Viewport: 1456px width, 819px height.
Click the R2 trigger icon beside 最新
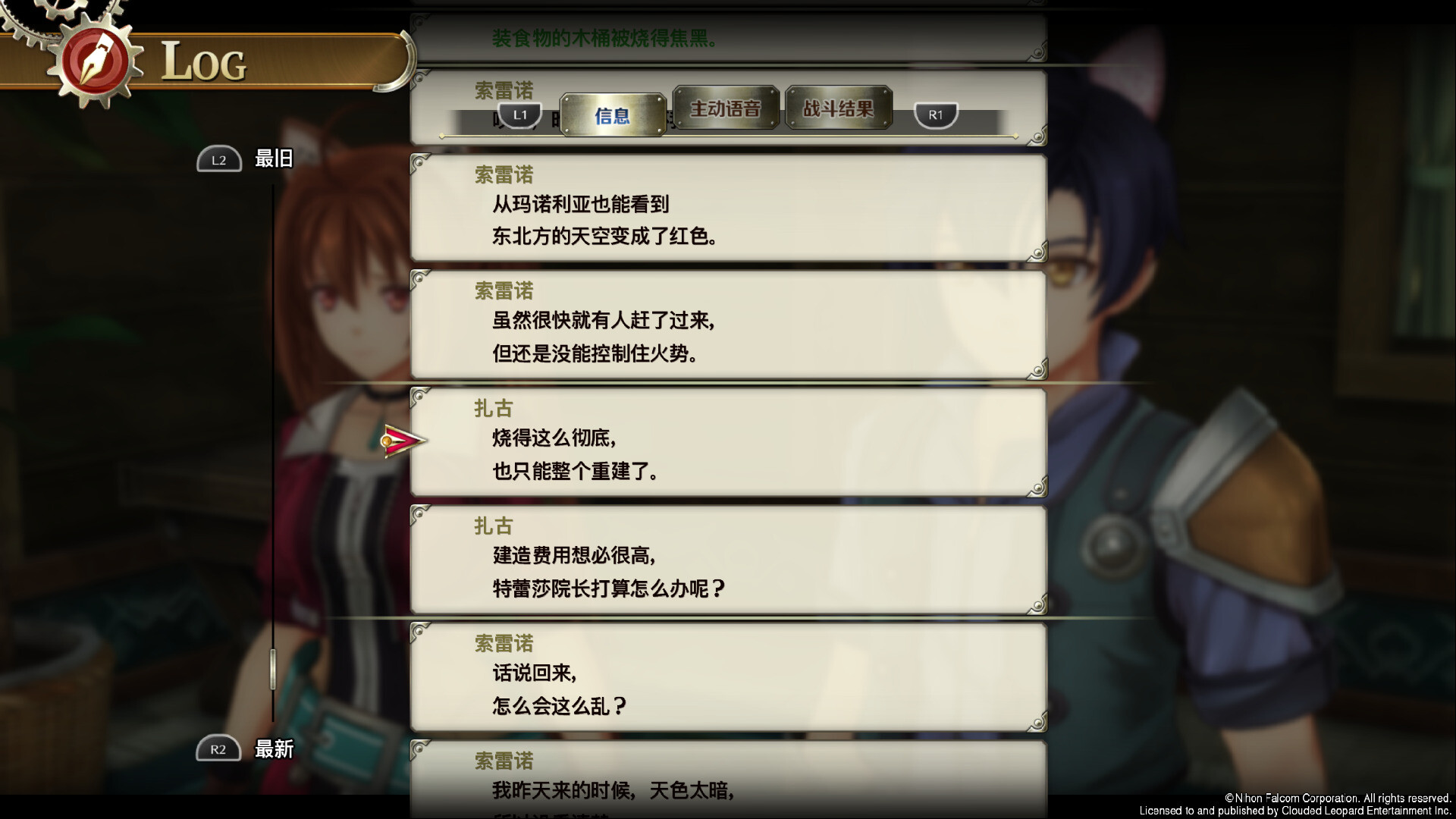tap(218, 749)
